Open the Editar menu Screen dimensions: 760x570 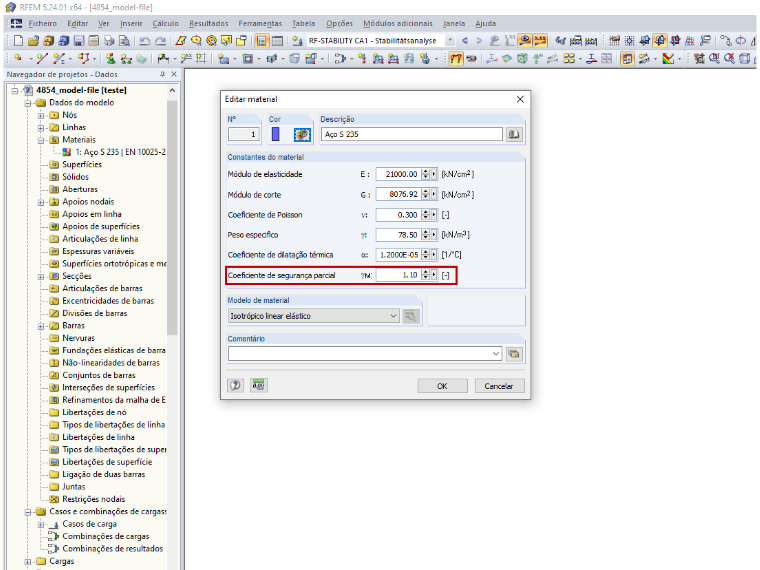78,23
